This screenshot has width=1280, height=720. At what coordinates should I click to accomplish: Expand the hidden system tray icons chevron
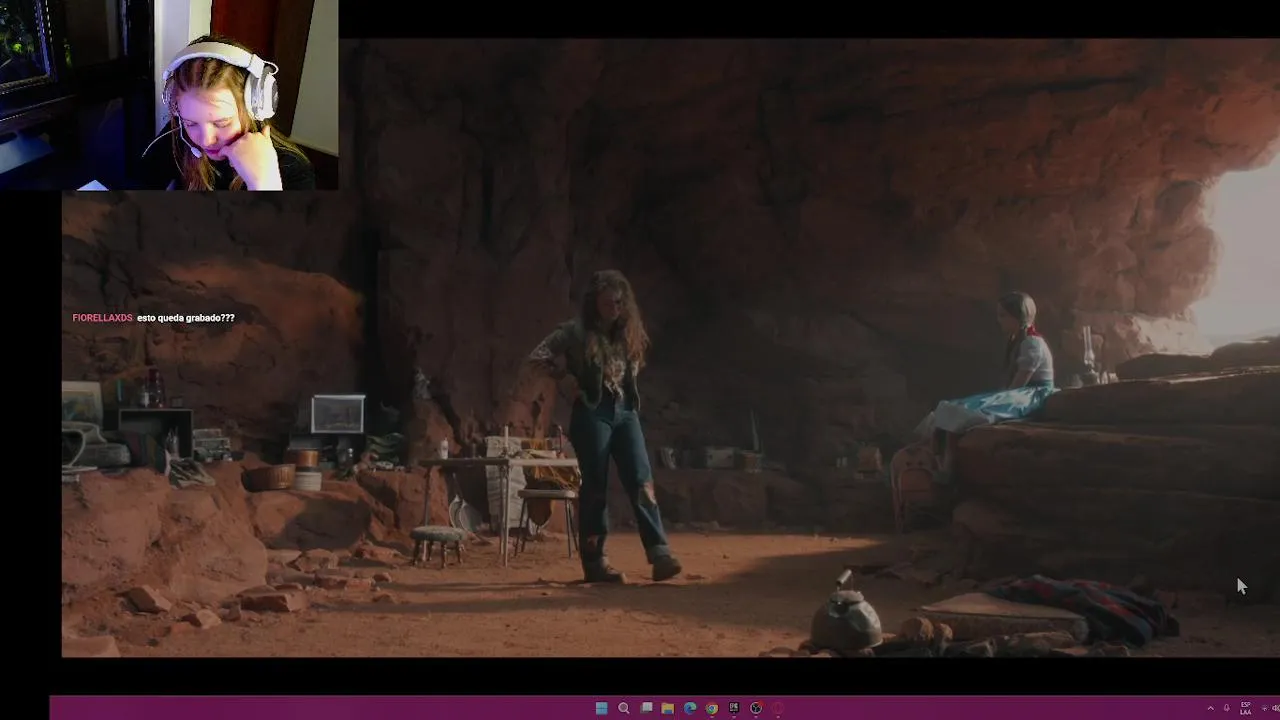tap(1210, 708)
